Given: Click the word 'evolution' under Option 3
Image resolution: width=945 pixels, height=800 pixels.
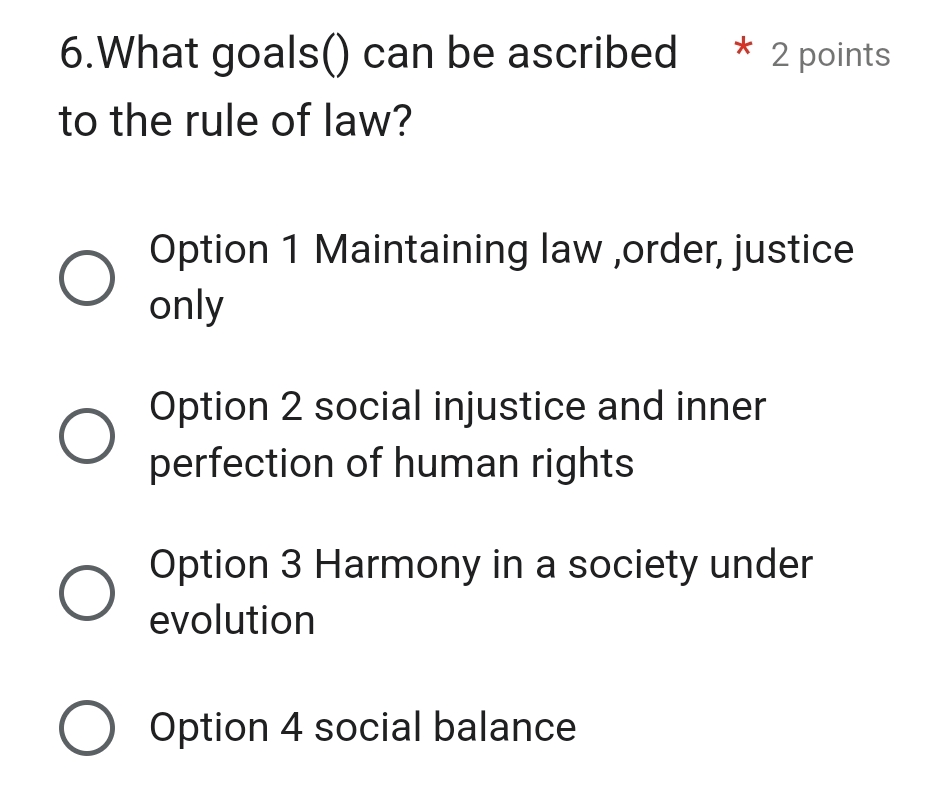Looking at the screenshot, I should click(x=231, y=620).
